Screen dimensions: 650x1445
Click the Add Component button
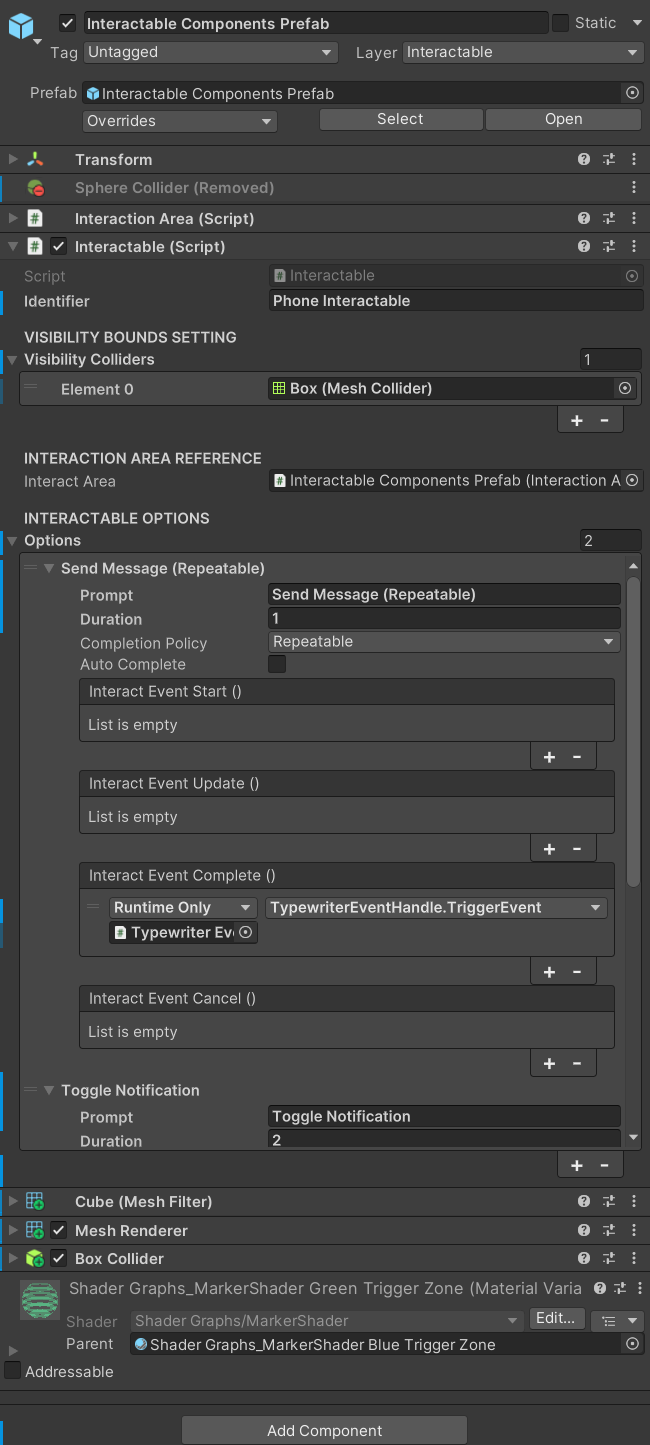pyautogui.click(x=324, y=1430)
